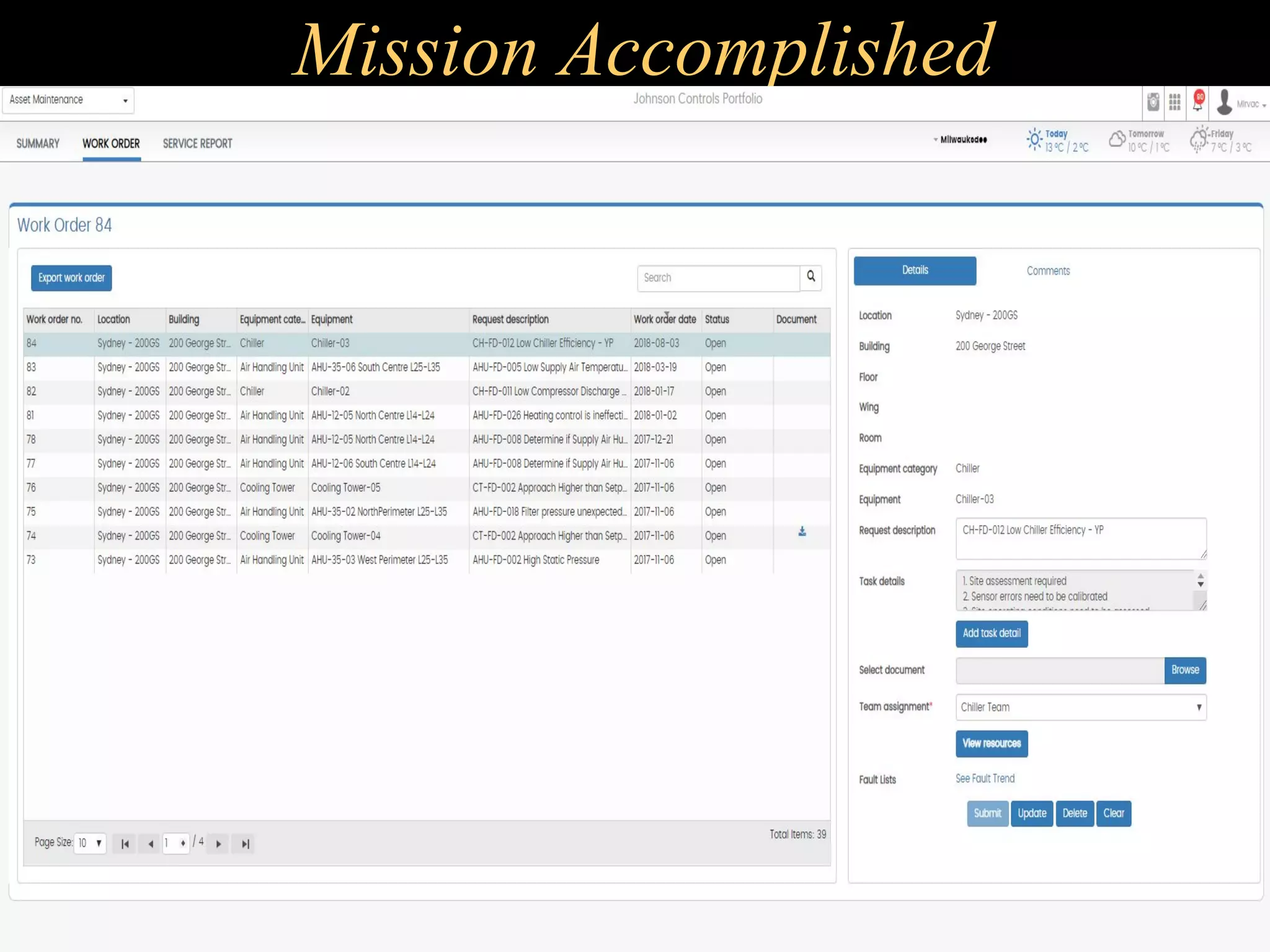This screenshot has width=1270, height=952.
Task: Jump to the last page of results
Action: point(245,844)
